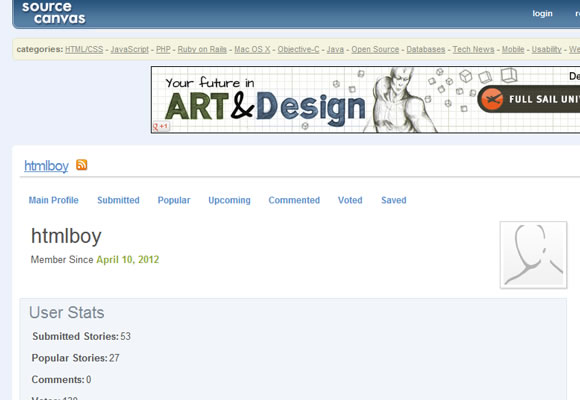The height and width of the screenshot is (400, 580).
Task: Open the RSS feed icon beside htmlboy
Action: (x=82, y=165)
